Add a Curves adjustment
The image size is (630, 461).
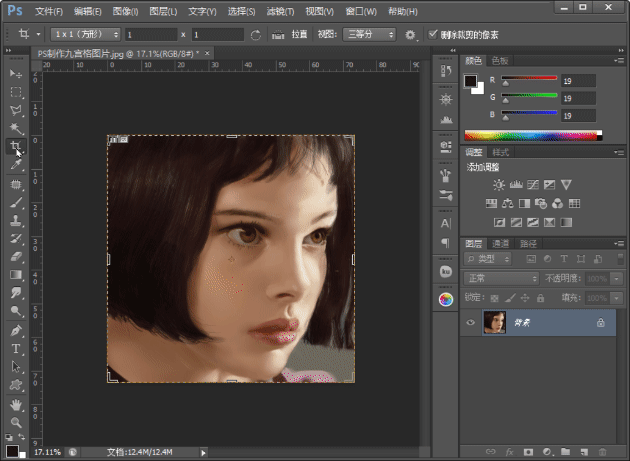point(533,184)
